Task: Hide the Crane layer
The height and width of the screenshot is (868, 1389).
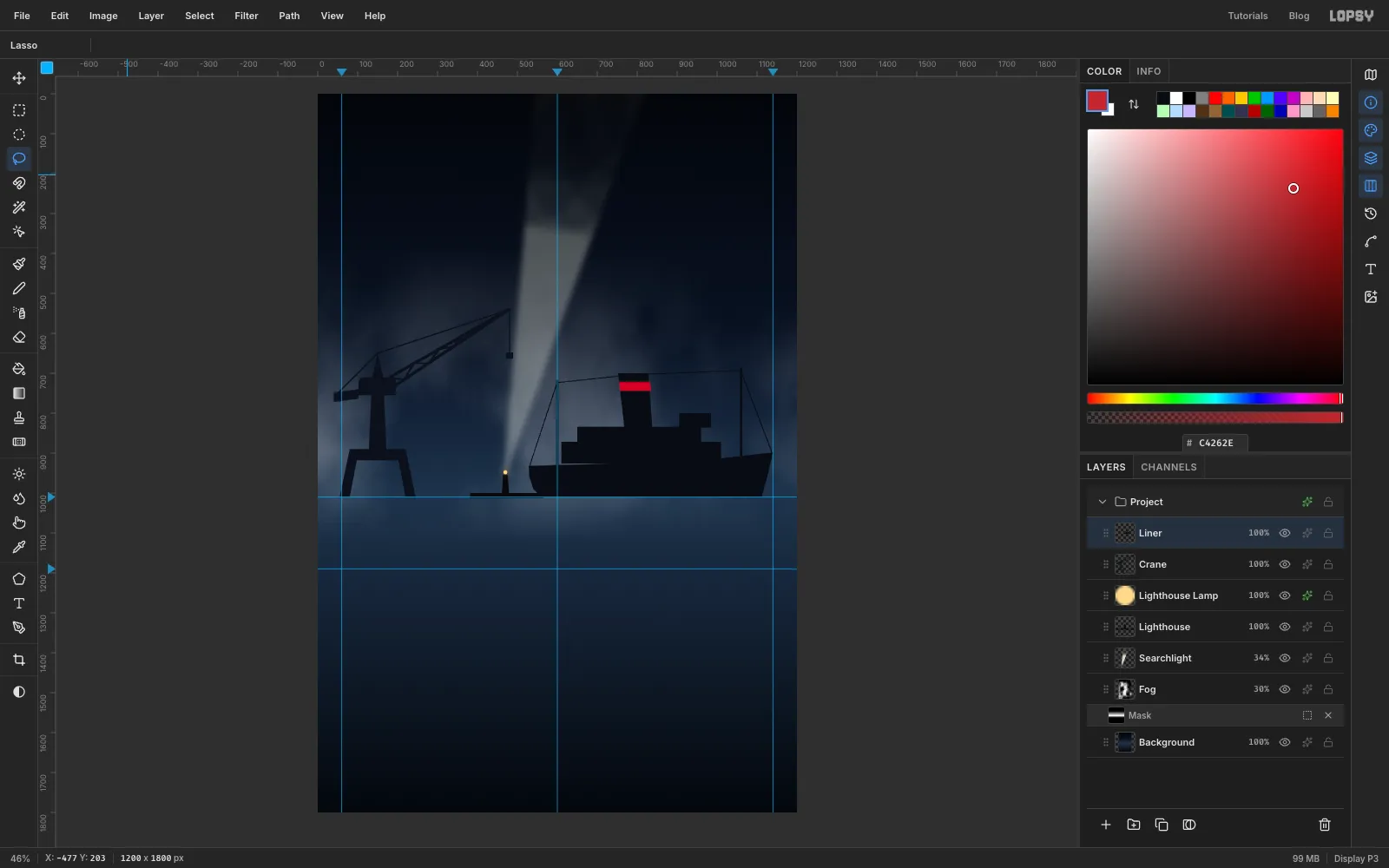Action: click(1285, 564)
